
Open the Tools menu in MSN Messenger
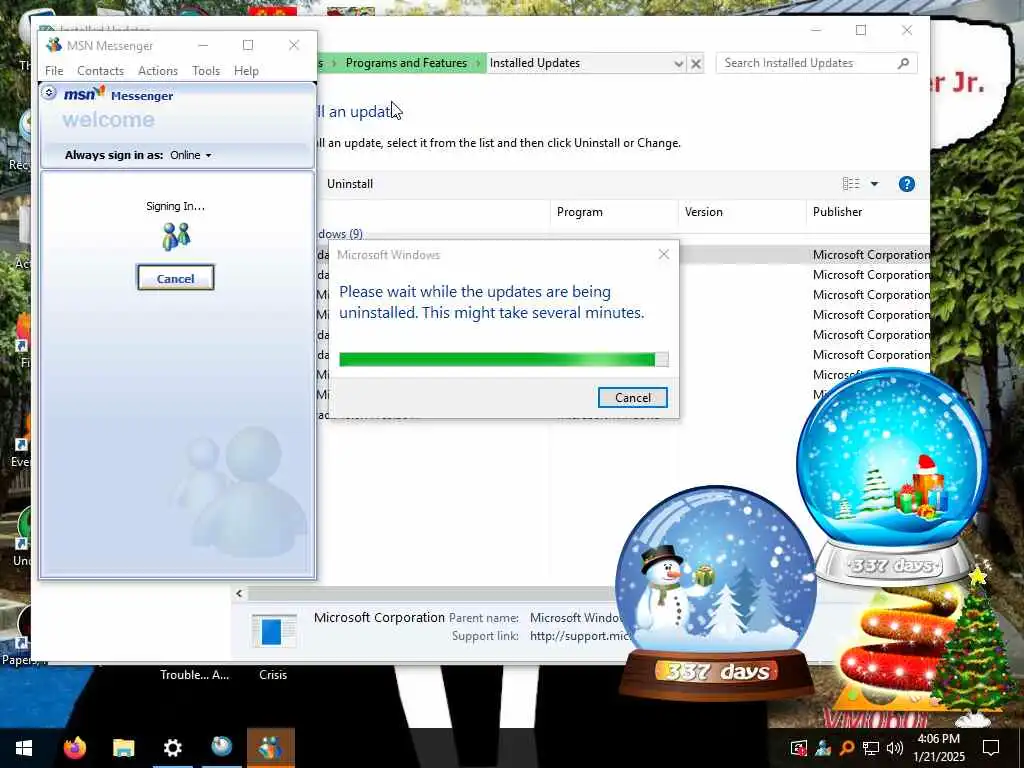(206, 71)
